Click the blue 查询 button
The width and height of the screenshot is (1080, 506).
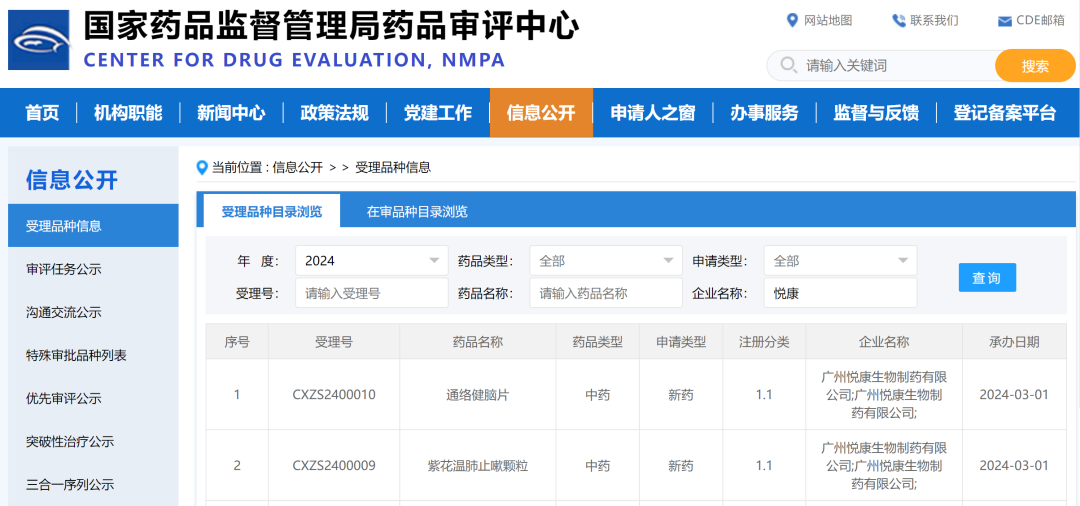pyautogui.click(x=986, y=278)
